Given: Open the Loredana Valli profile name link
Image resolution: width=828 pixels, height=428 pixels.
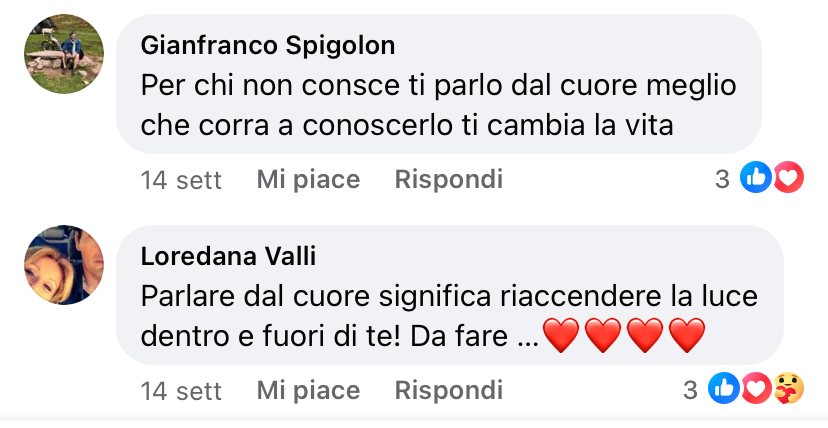Looking at the screenshot, I should point(228,257).
